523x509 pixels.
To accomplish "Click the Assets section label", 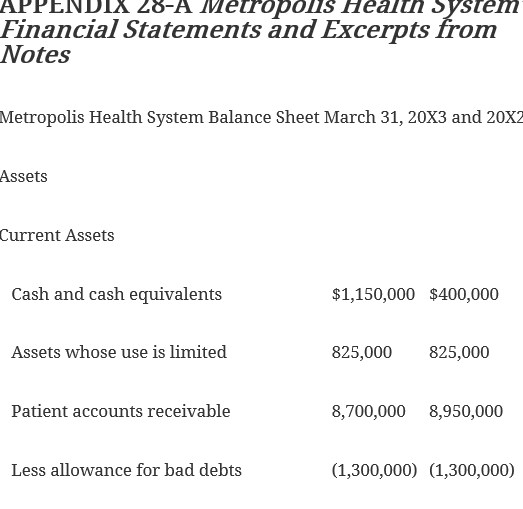I will [x=24, y=176].
